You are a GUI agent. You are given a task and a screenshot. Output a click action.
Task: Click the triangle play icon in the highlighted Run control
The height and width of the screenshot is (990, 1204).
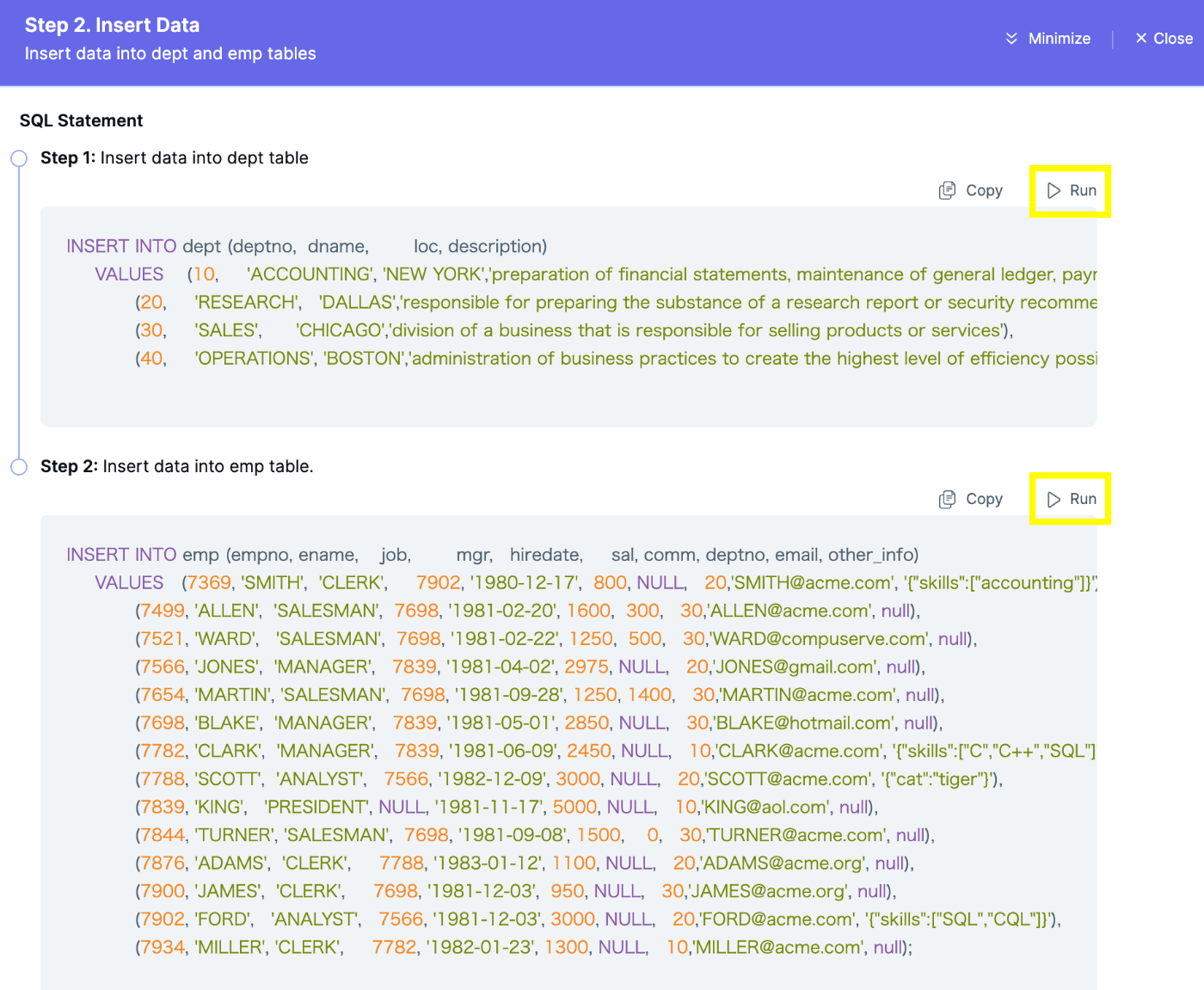point(1055,190)
